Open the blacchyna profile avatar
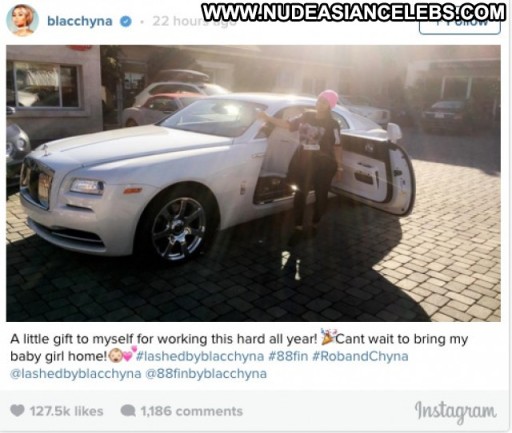This screenshot has height=433, width=512. point(22,21)
